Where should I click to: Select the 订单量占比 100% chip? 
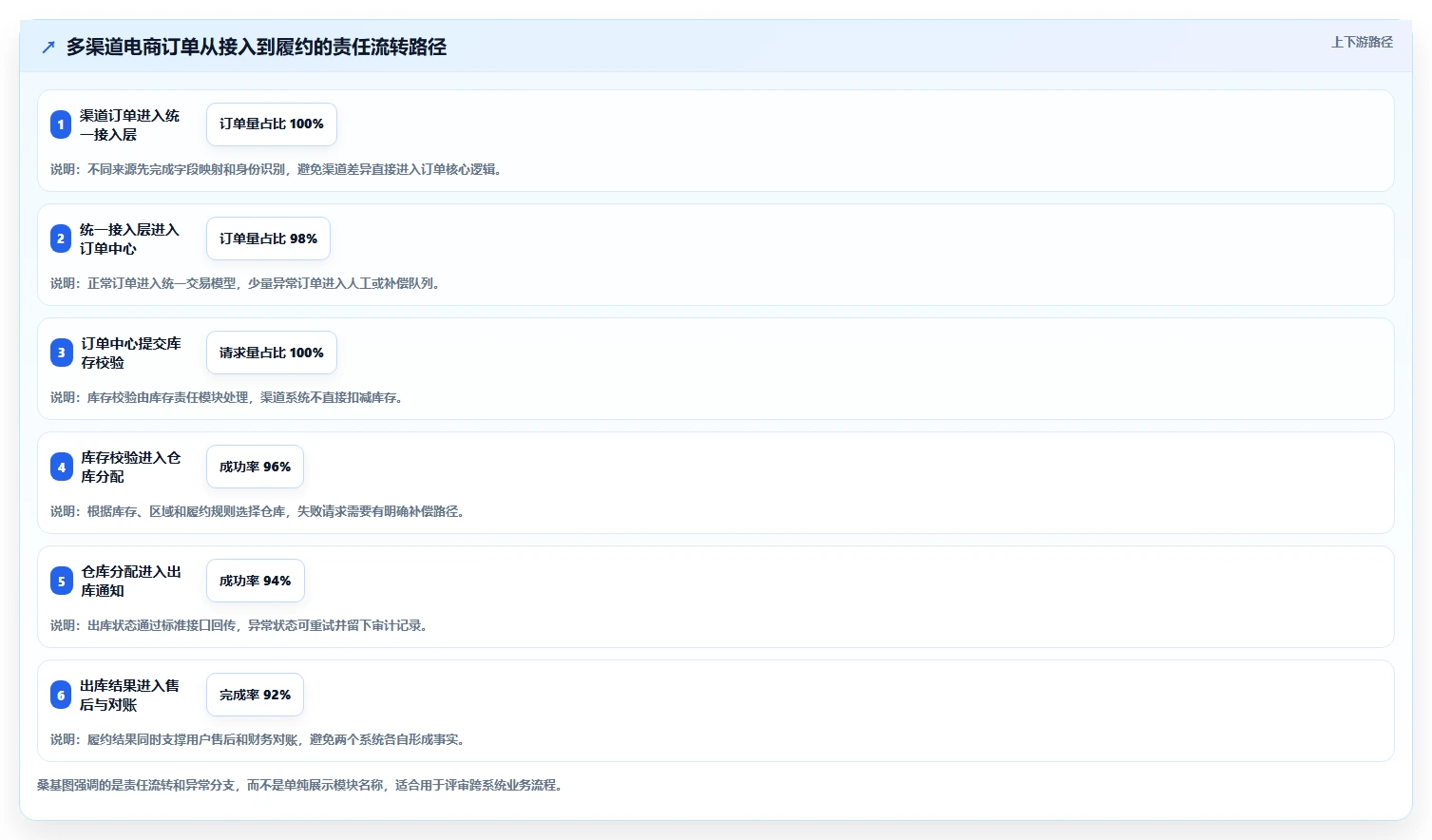pos(272,124)
